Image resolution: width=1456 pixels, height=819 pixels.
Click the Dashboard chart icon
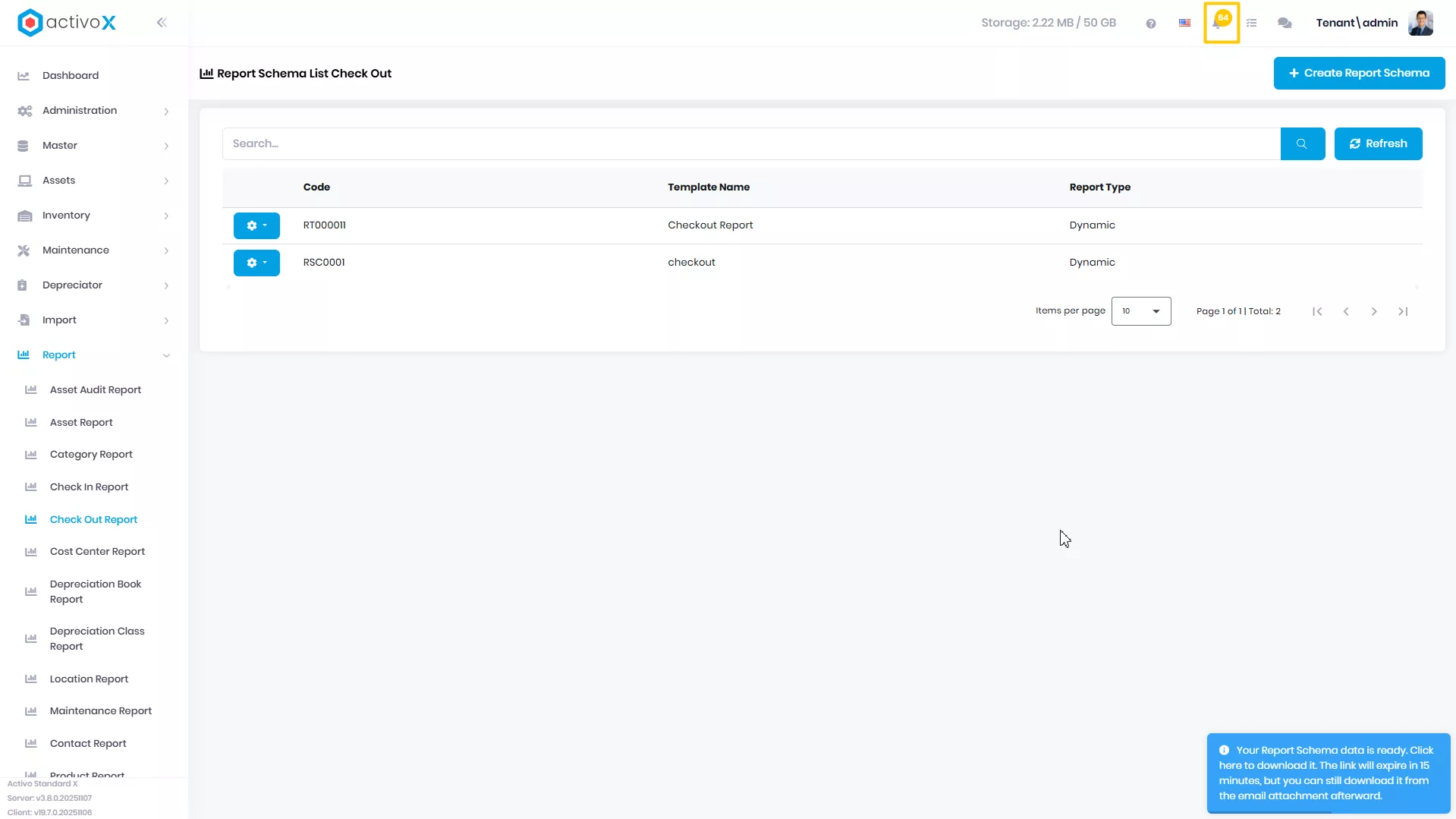pos(24,76)
